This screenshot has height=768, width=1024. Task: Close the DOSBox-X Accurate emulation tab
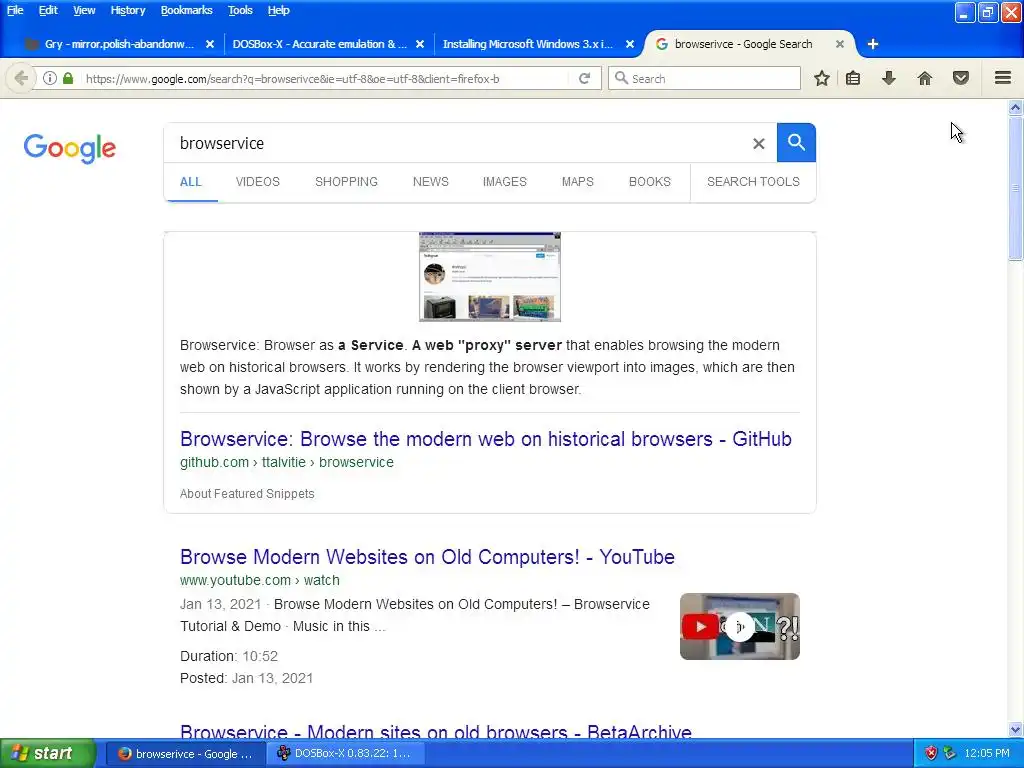[x=420, y=44]
